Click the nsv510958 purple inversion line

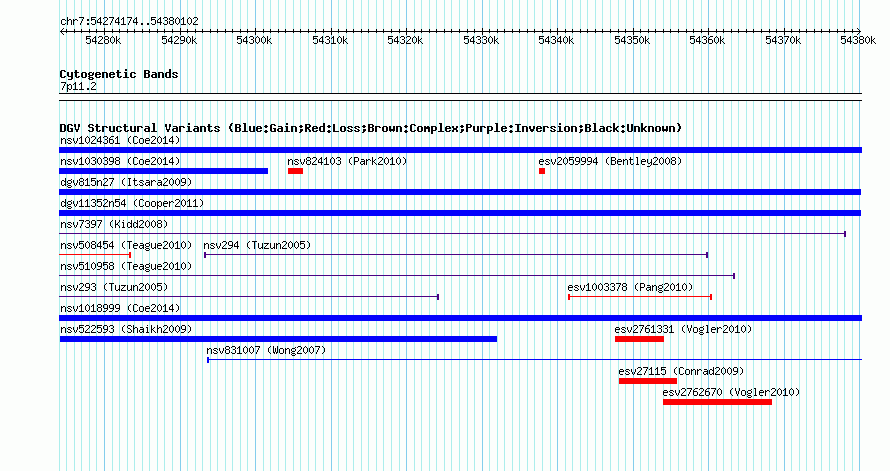click(397, 276)
